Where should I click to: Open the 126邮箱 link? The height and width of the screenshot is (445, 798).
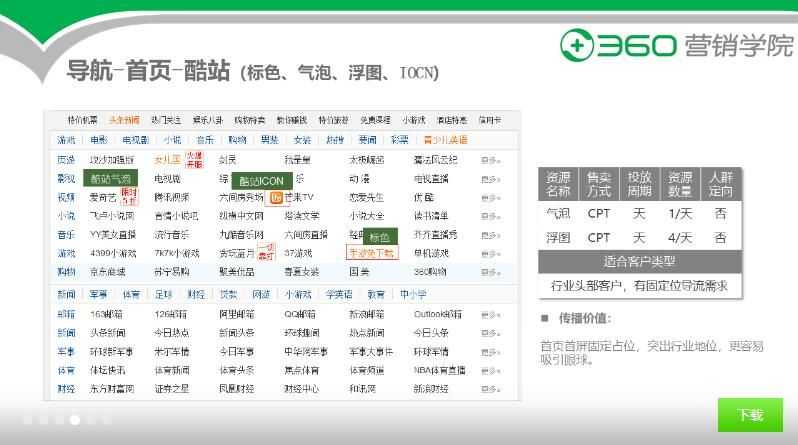(x=170, y=315)
